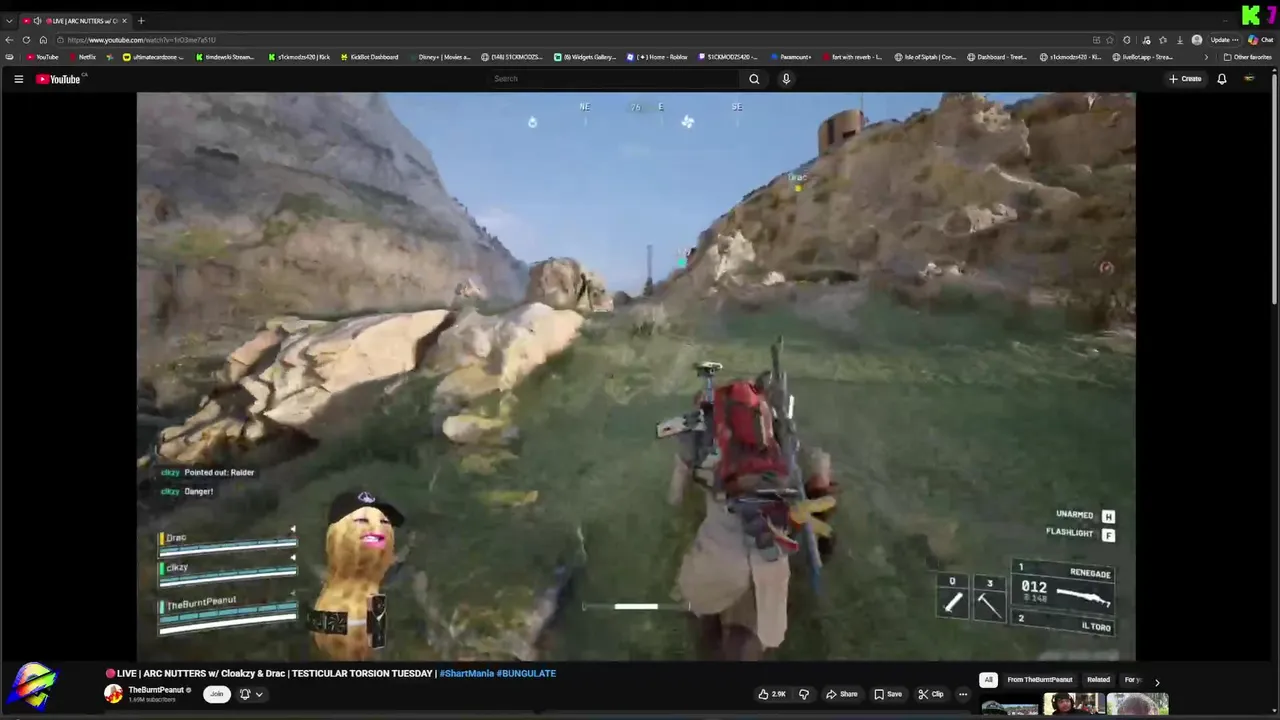Dislike the video with thumbs down
Viewport: 1280px width, 720px height.
(x=803, y=694)
